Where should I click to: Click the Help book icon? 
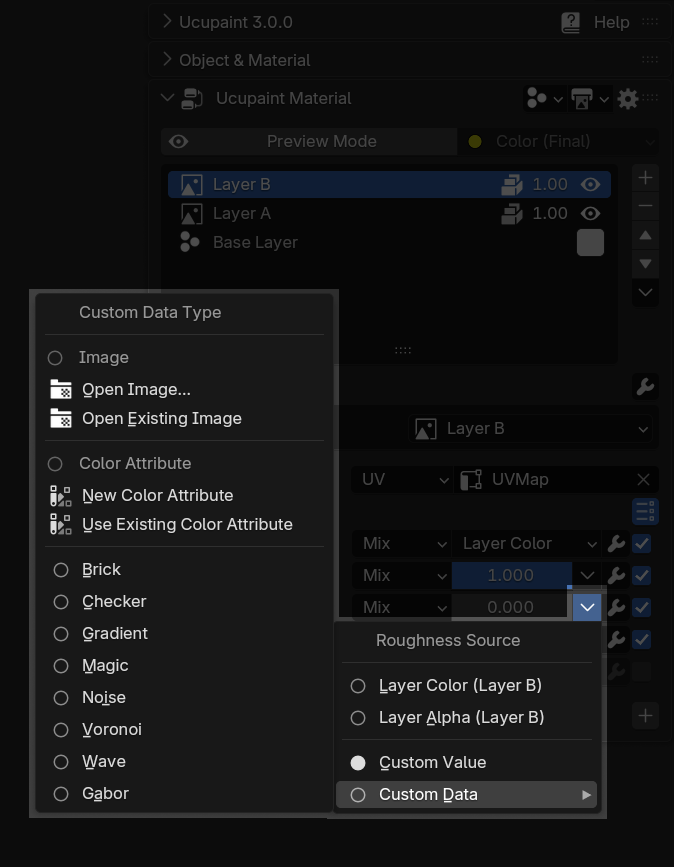(571, 23)
